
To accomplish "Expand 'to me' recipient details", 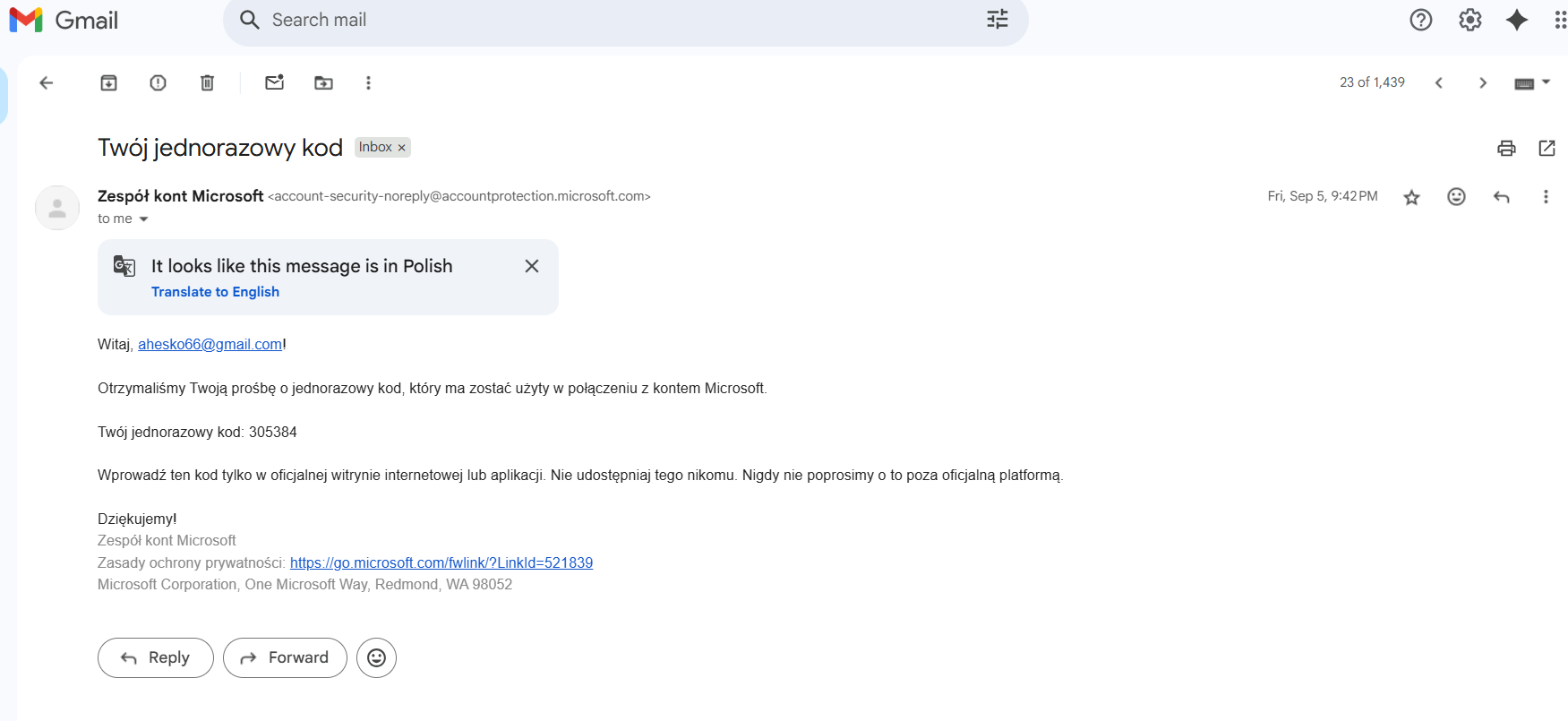I will click(143, 219).
